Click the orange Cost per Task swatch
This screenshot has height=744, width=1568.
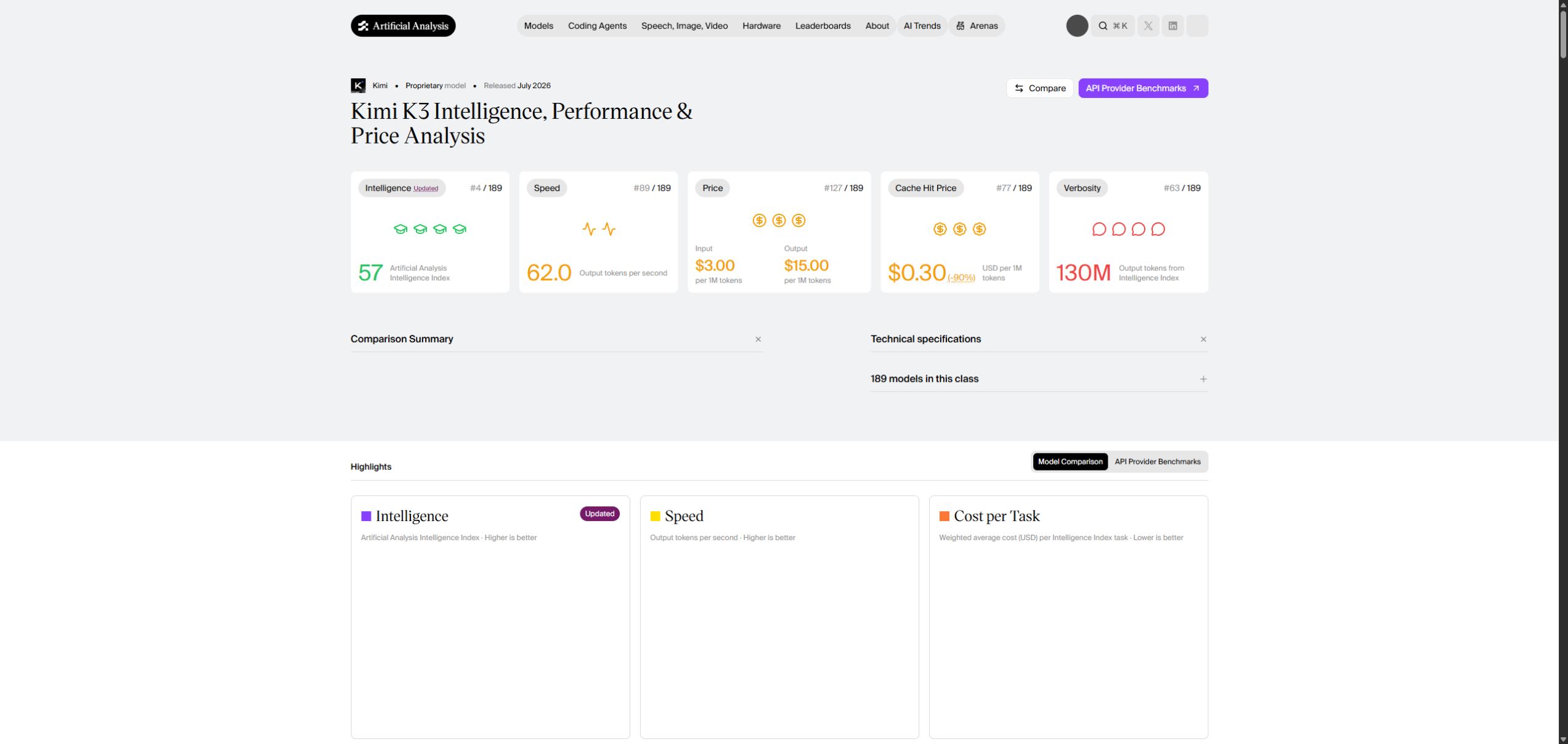944,516
